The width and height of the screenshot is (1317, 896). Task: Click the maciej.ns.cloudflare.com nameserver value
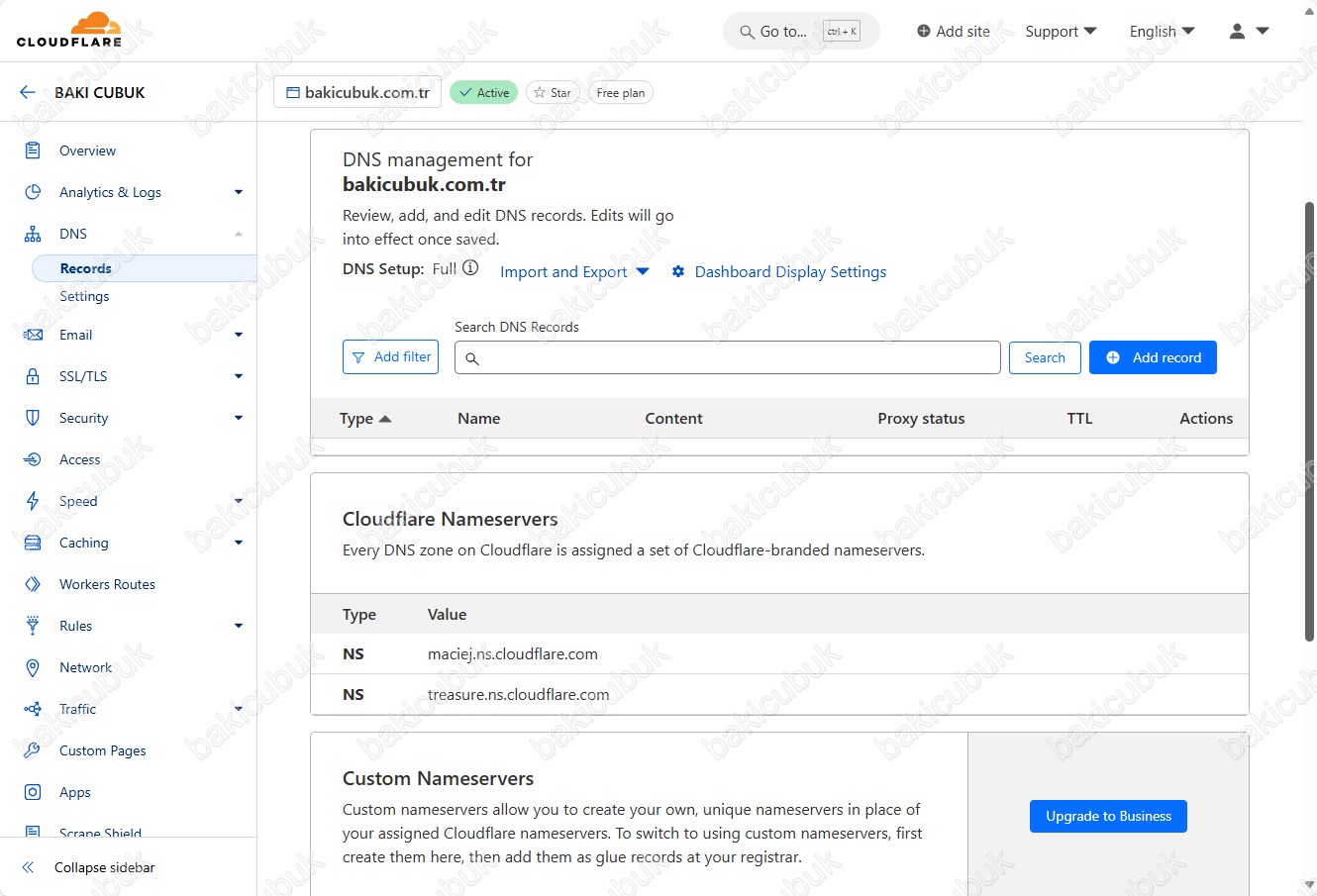512,653
